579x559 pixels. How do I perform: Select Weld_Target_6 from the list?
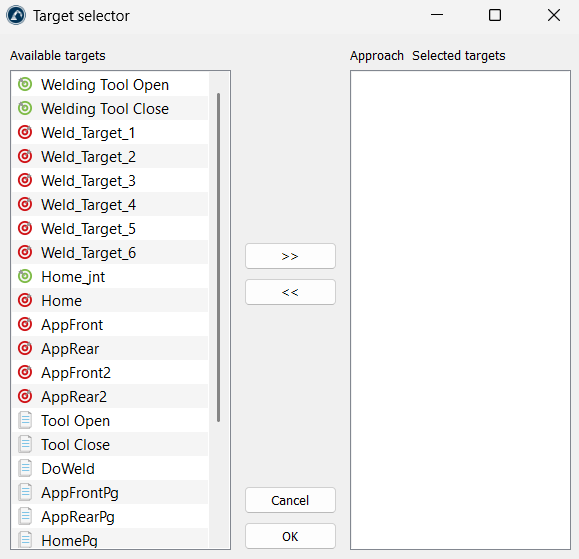click(x=110, y=252)
